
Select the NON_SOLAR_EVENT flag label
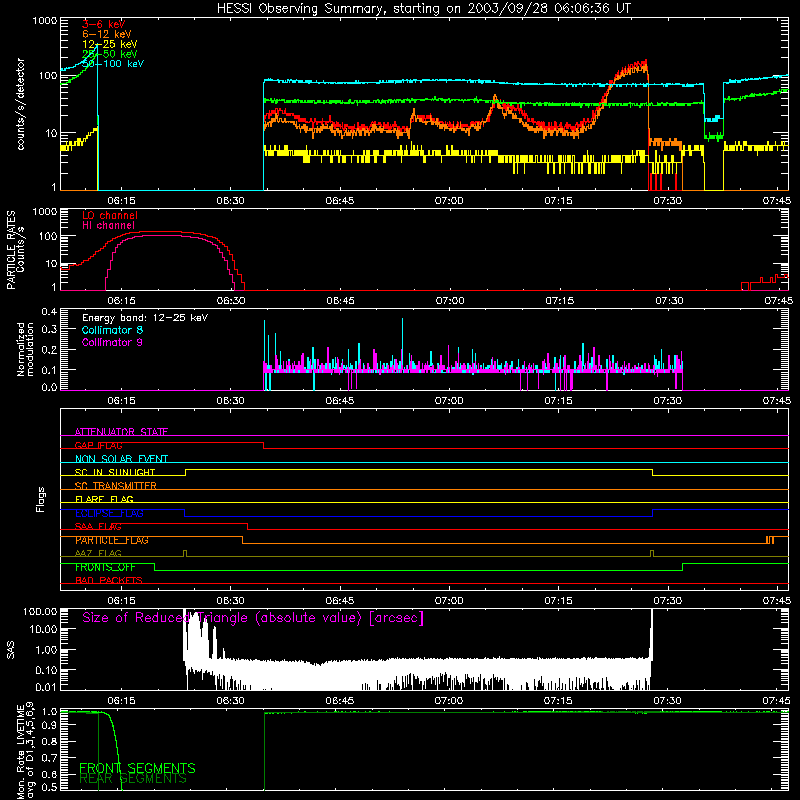(x=121, y=459)
